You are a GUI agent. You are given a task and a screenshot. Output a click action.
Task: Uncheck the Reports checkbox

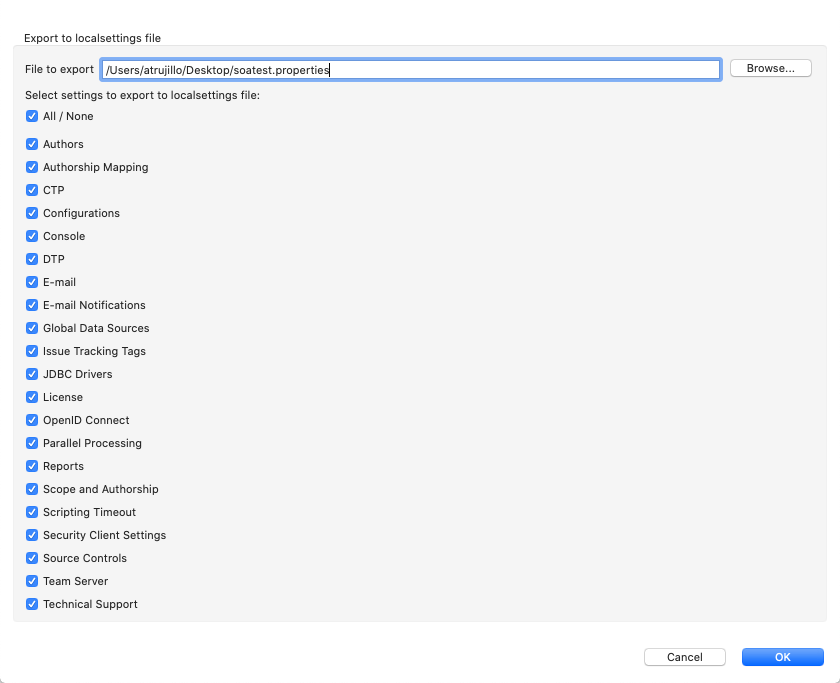click(32, 467)
